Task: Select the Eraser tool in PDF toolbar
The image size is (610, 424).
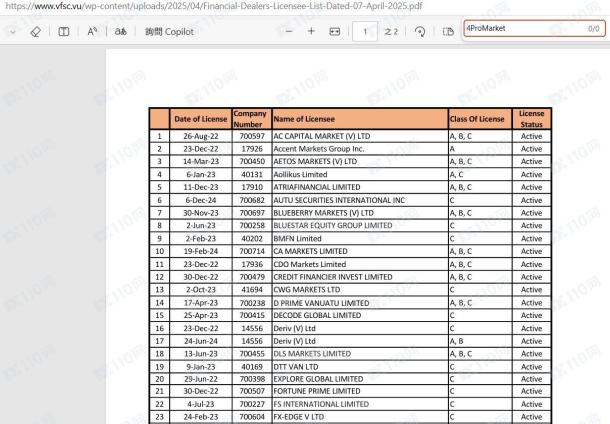Action: [35, 32]
